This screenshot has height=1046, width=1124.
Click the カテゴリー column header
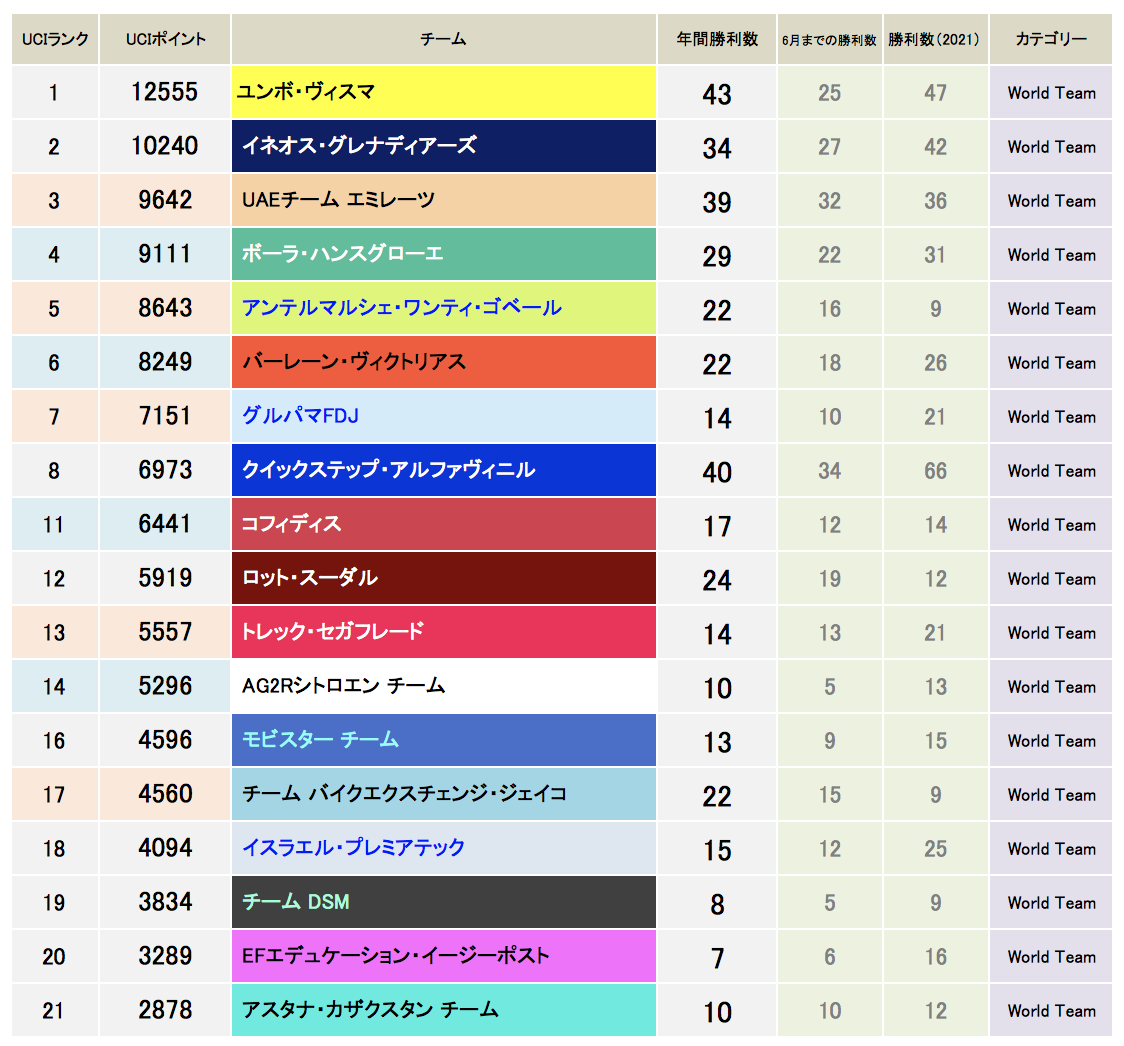pyautogui.click(x=1051, y=39)
